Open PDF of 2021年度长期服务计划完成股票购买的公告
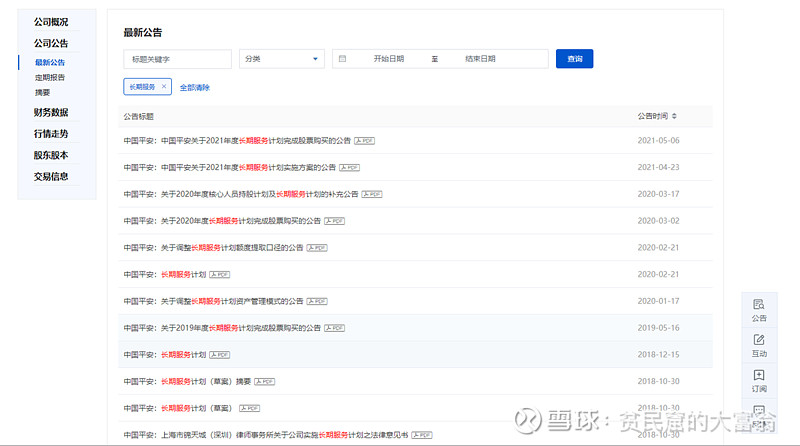 point(364,141)
